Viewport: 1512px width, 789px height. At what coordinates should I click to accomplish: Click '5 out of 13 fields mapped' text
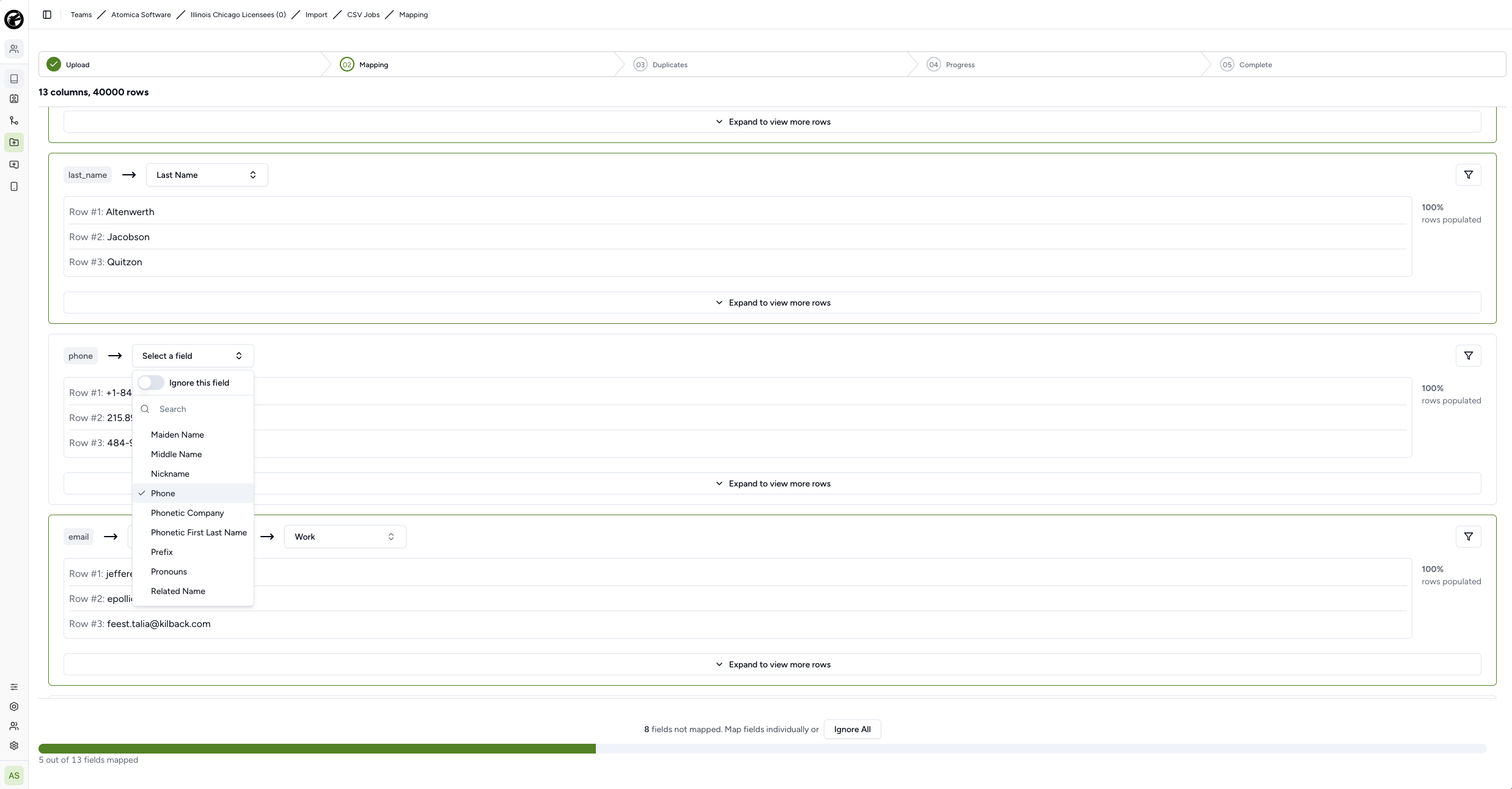(x=89, y=760)
